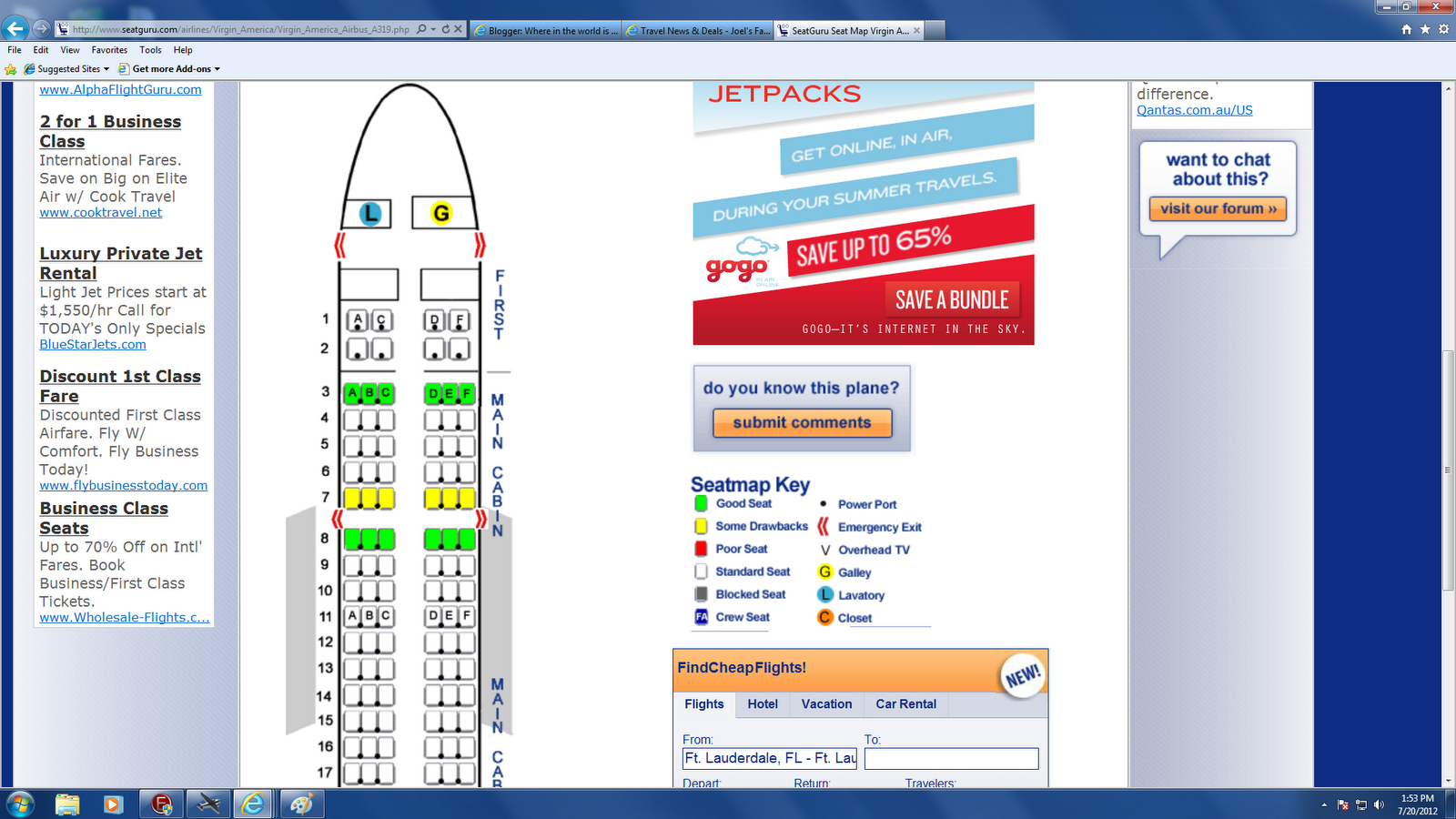Open the Qantas.com.au/US link
The width and height of the screenshot is (1456, 819).
(1195, 110)
